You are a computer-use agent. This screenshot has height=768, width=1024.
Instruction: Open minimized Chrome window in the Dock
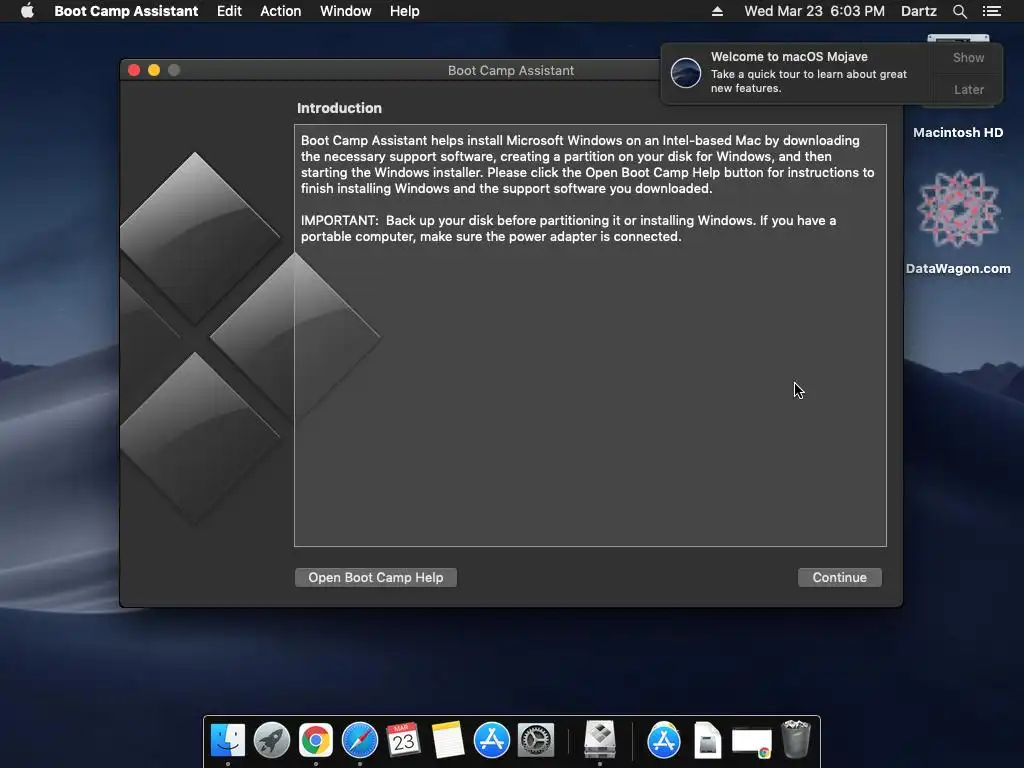pos(752,743)
